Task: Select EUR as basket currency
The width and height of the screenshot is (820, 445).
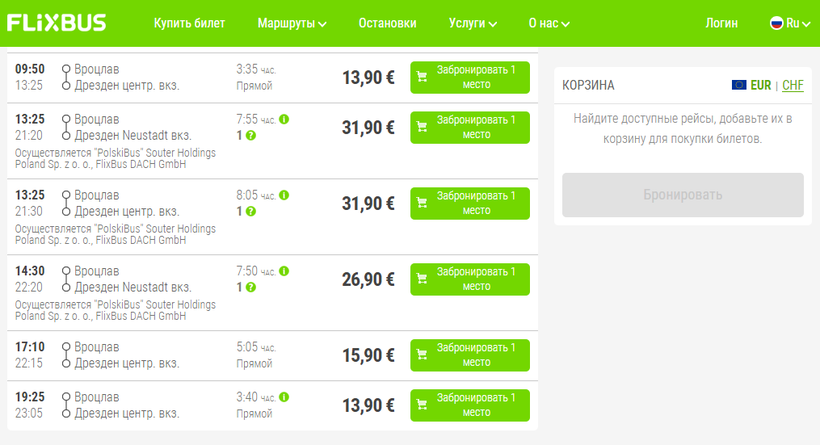Action: click(761, 86)
